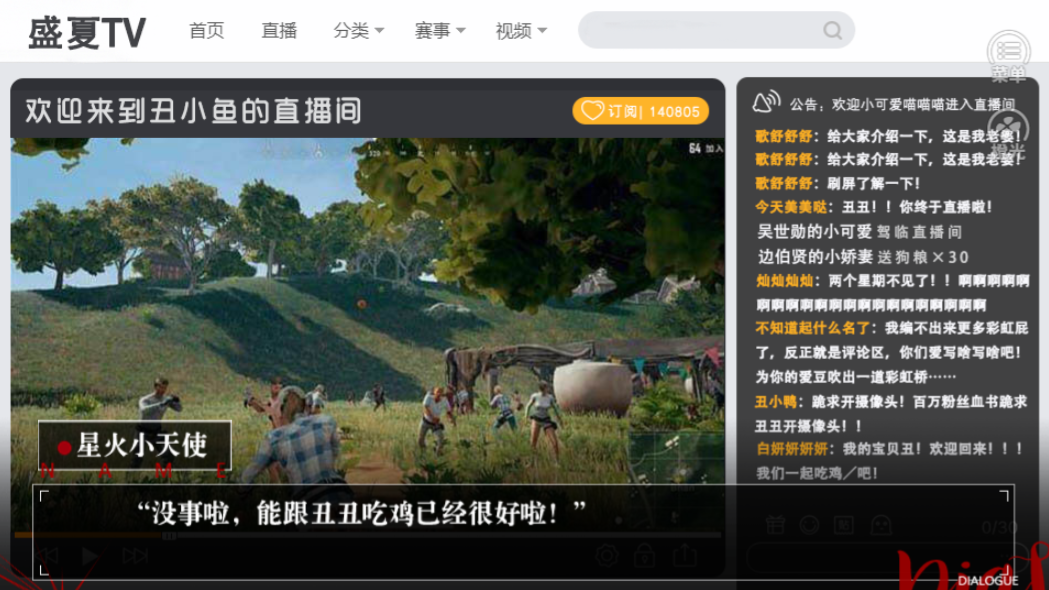Expand the 分类 dropdown in the navigation
The image size is (1049, 590).
pyautogui.click(x=357, y=30)
